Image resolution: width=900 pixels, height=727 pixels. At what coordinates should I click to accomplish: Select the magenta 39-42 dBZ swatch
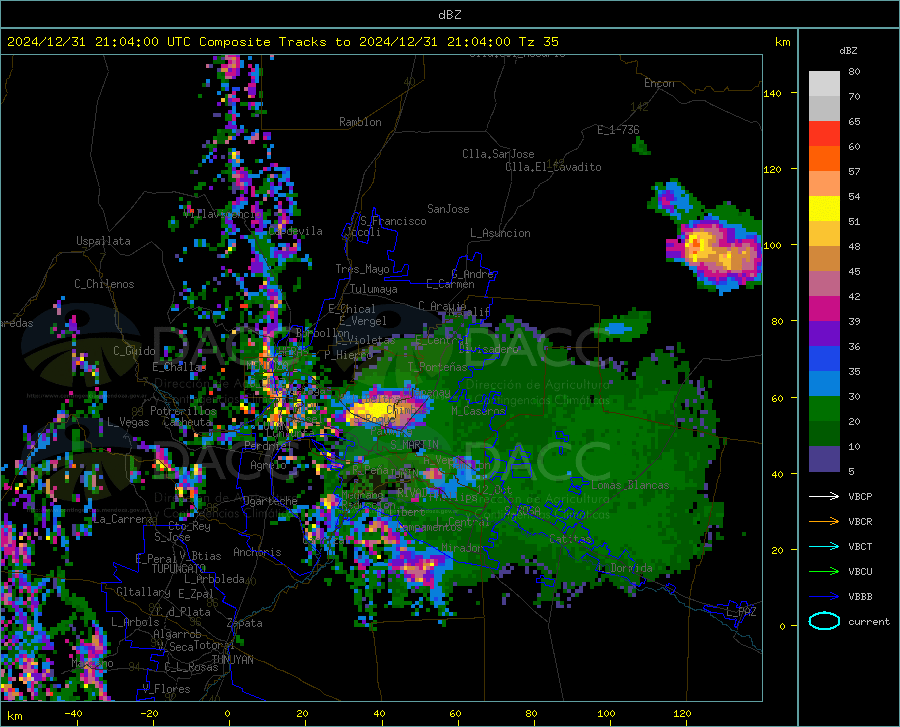[824, 309]
